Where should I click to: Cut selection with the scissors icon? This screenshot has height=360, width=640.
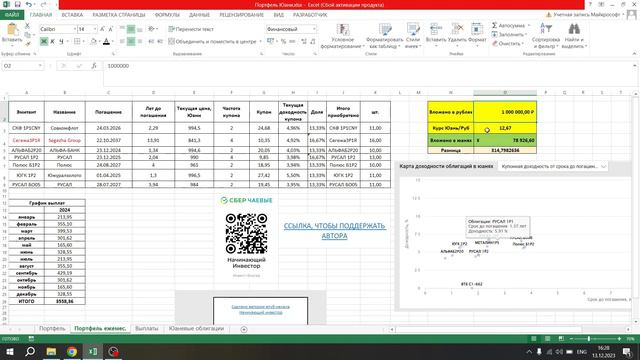pyautogui.click(x=27, y=26)
